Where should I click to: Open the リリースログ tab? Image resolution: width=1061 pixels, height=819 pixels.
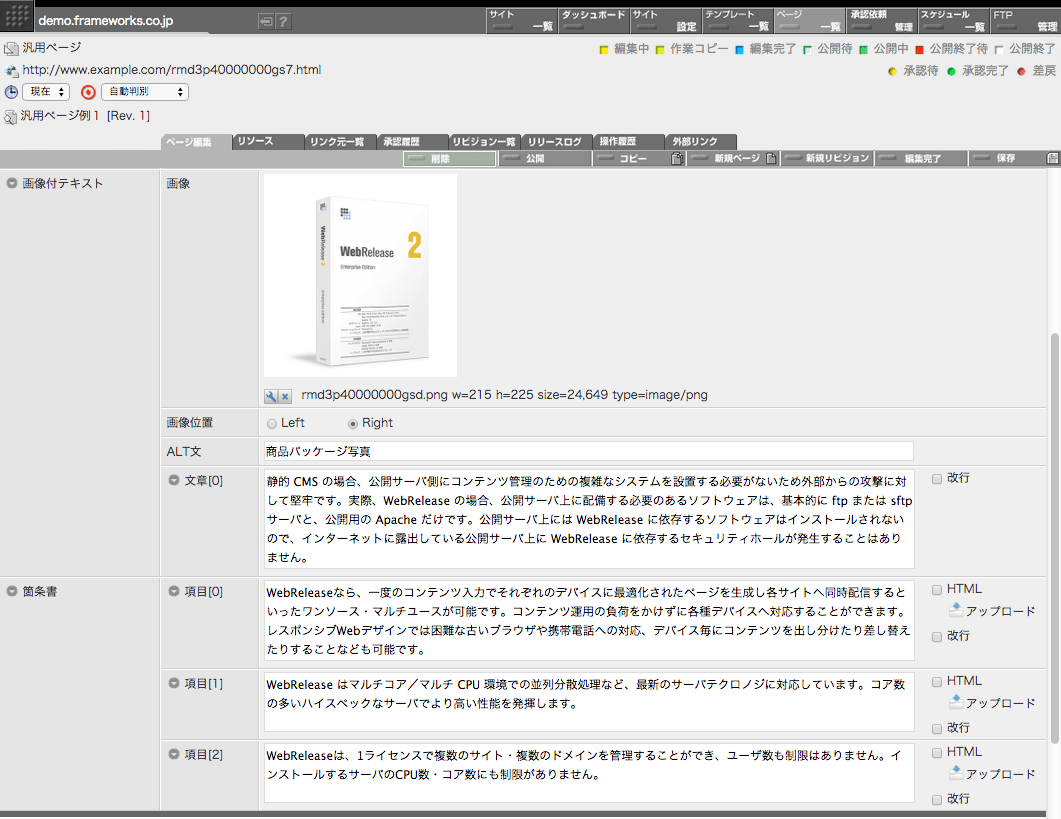[x=557, y=141]
